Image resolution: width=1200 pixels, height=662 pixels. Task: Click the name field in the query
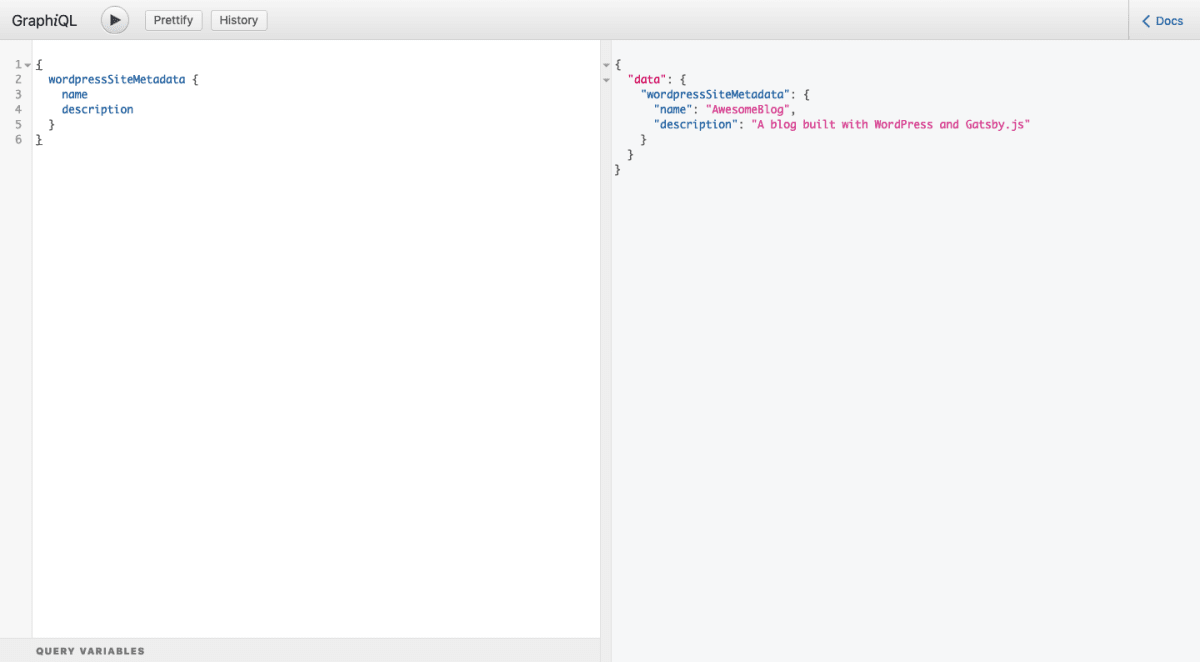point(75,94)
